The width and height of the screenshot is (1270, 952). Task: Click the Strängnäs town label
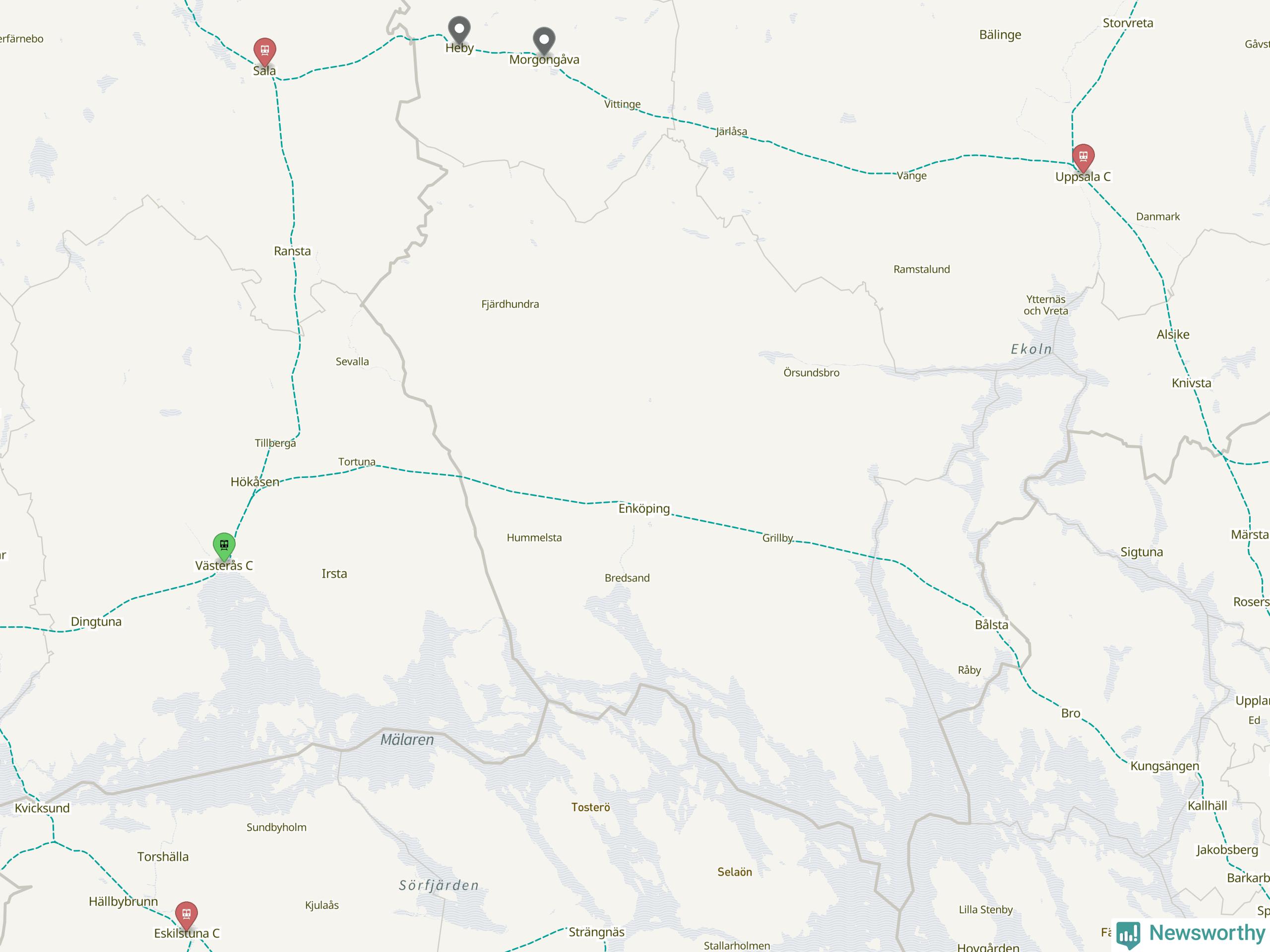coord(596,932)
